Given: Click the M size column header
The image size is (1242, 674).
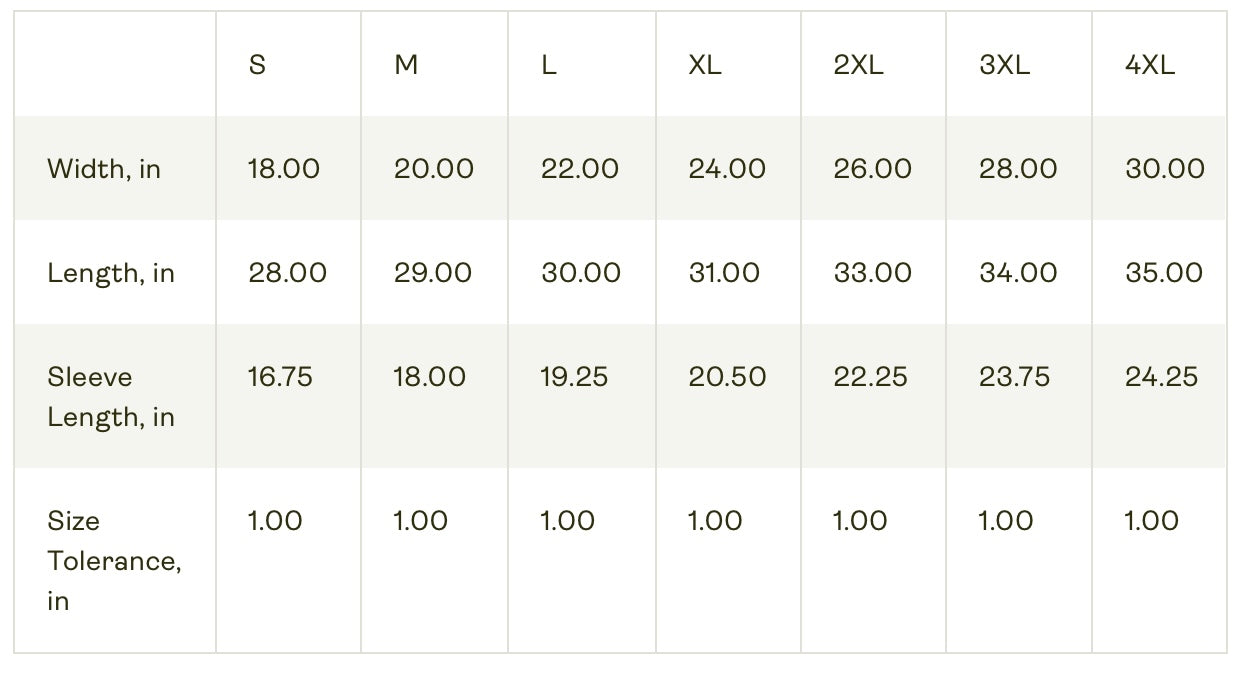Looking at the screenshot, I should click(406, 66).
